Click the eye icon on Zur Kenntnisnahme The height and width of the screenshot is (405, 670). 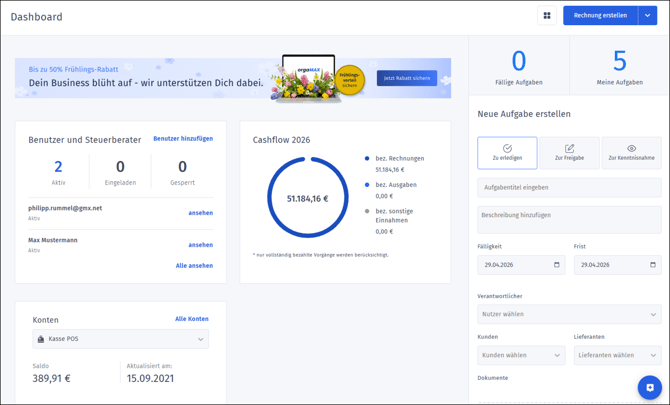[x=632, y=148]
